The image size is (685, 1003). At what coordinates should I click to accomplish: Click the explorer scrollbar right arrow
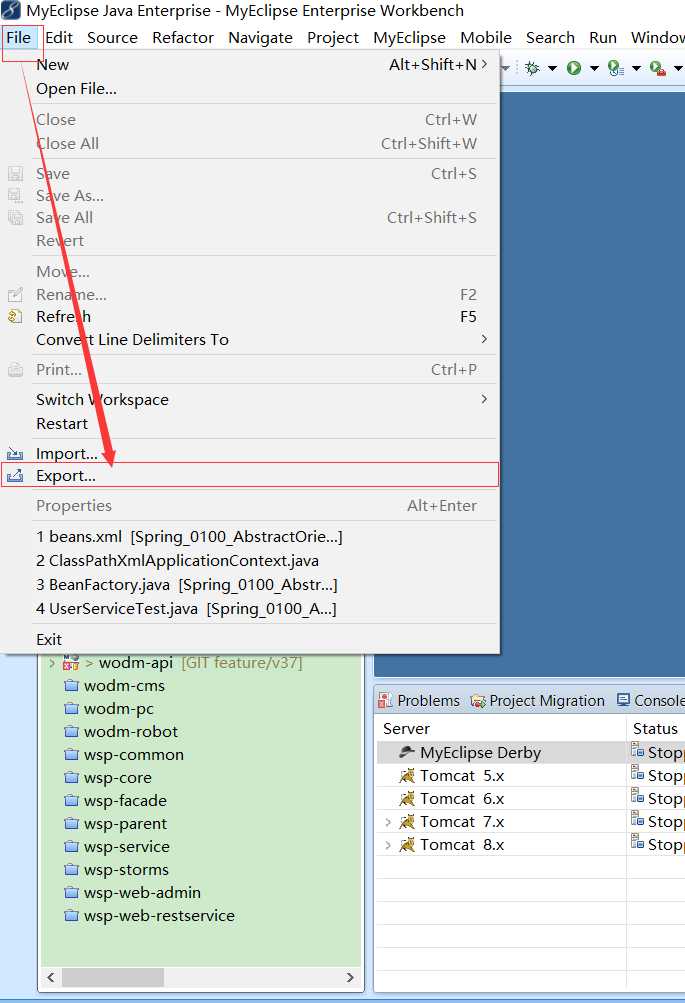tap(350, 977)
